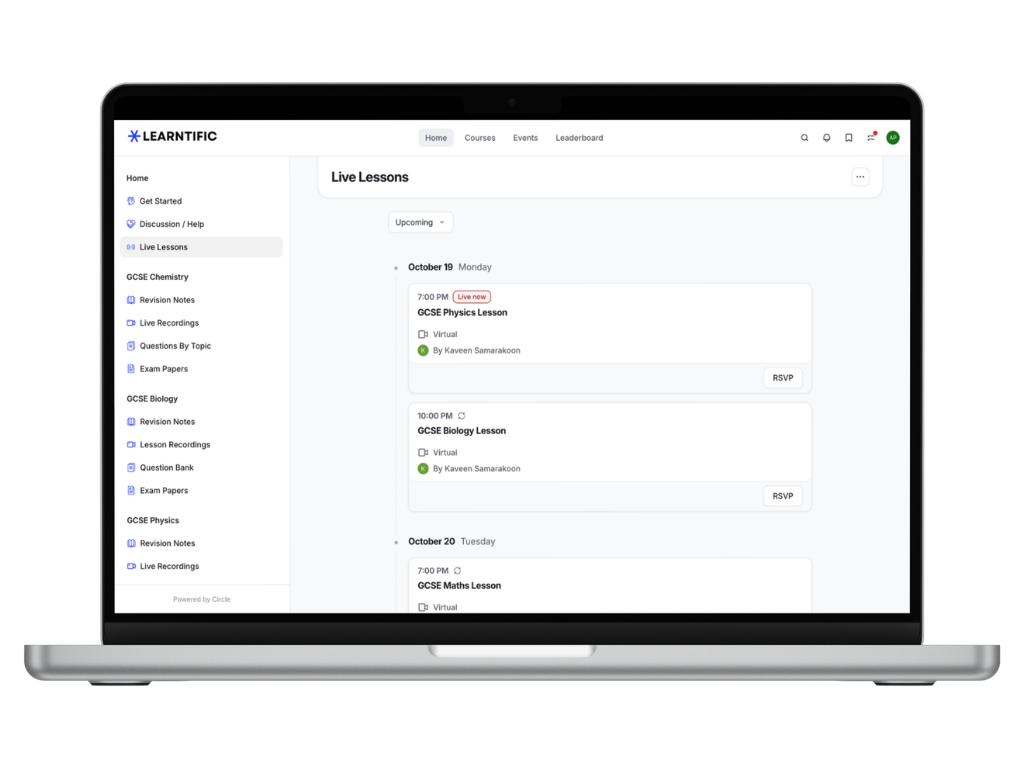The height and width of the screenshot is (768, 1024).
Task: Follow the Powered by Circle link
Action: (202, 600)
